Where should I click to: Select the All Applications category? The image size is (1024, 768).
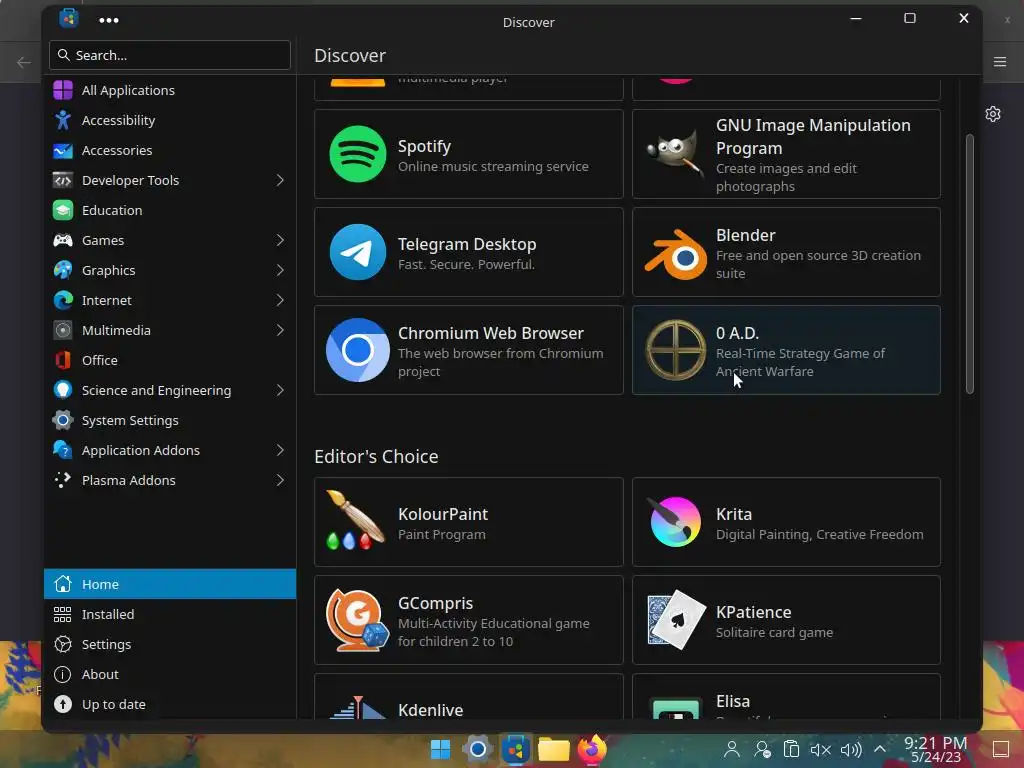tap(170, 90)
